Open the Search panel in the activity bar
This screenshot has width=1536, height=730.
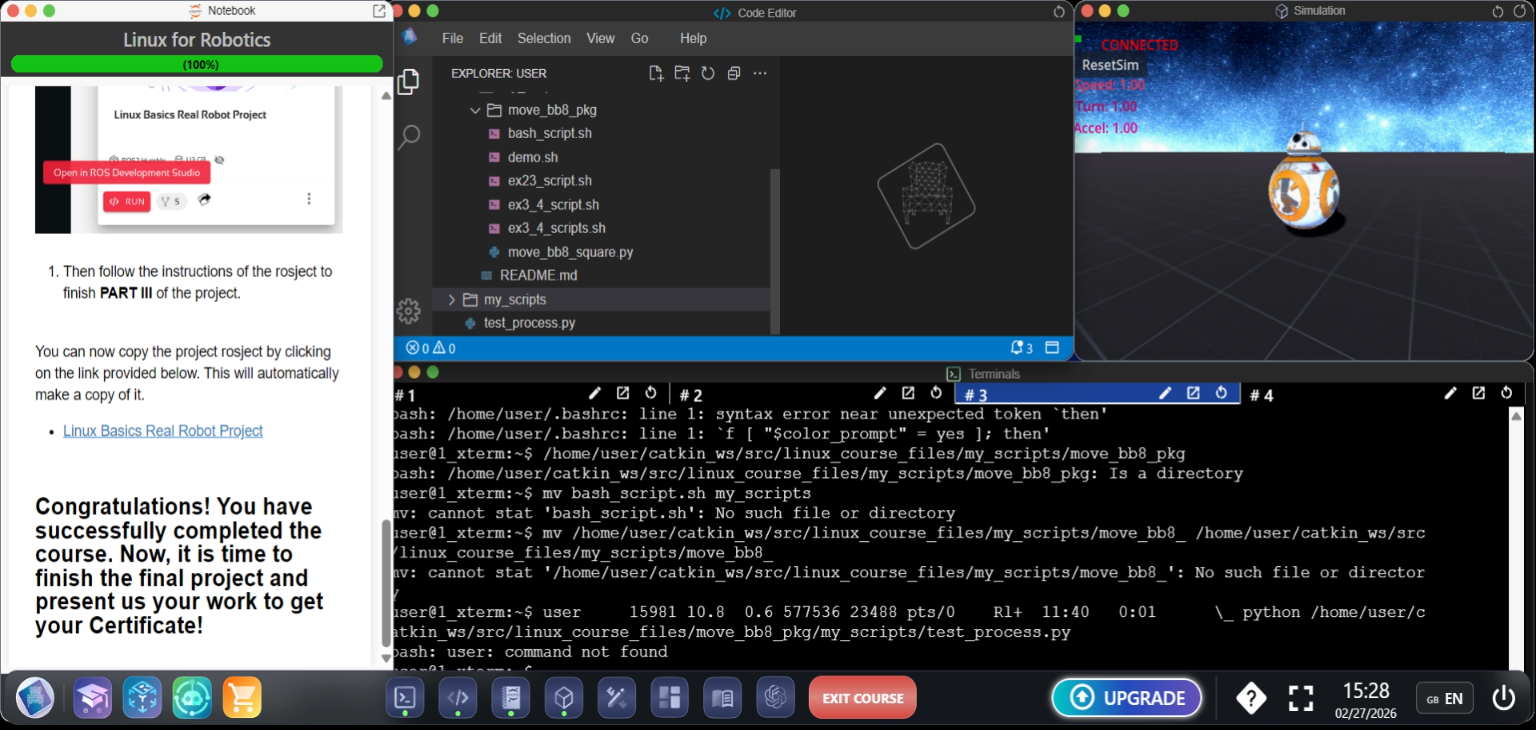point(408,137)
